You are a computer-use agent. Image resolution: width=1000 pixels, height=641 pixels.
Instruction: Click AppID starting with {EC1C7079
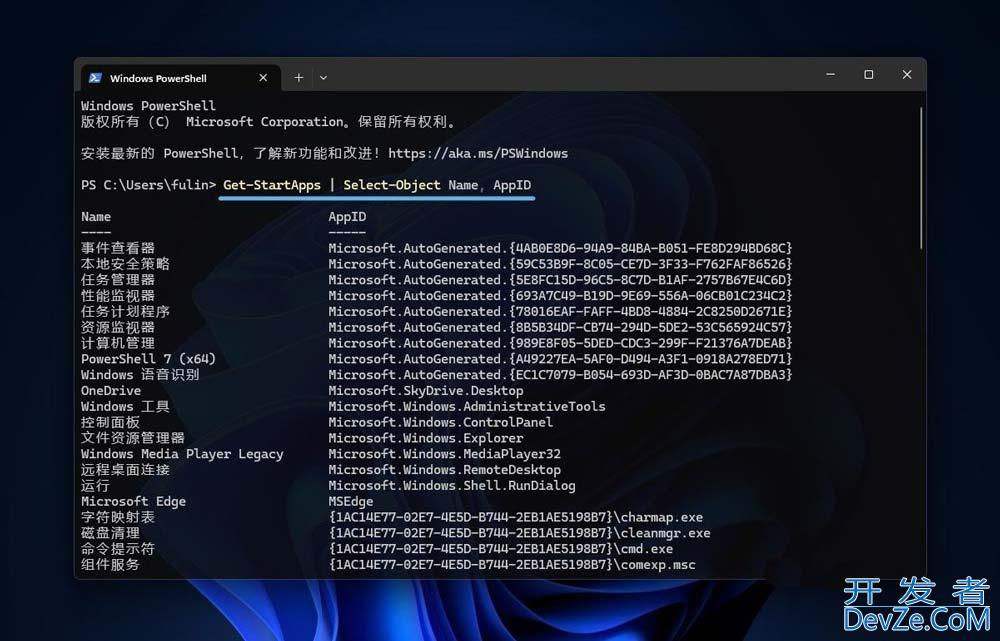(561, 375)
